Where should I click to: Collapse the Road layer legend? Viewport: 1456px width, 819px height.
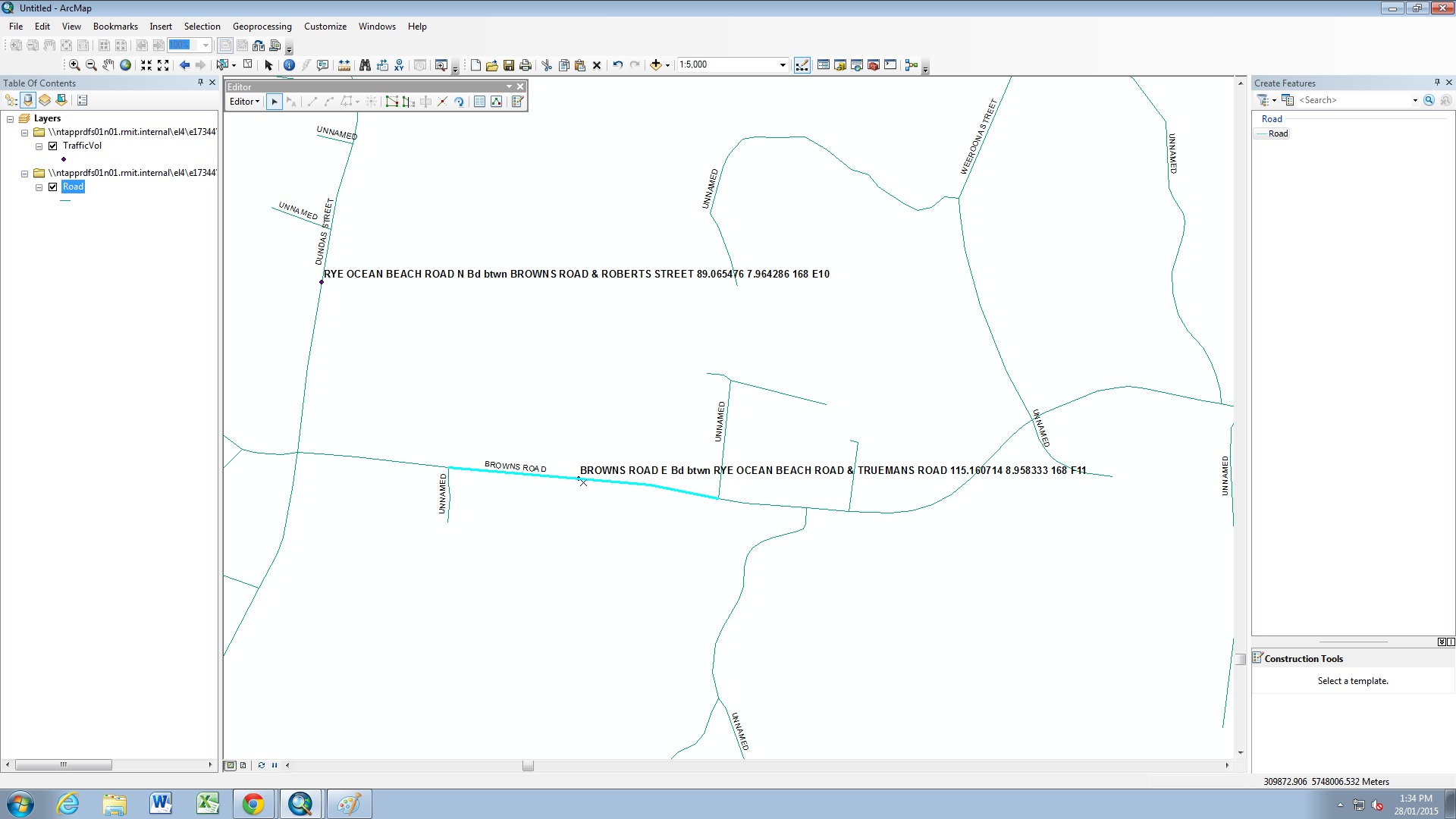point(39,187)
